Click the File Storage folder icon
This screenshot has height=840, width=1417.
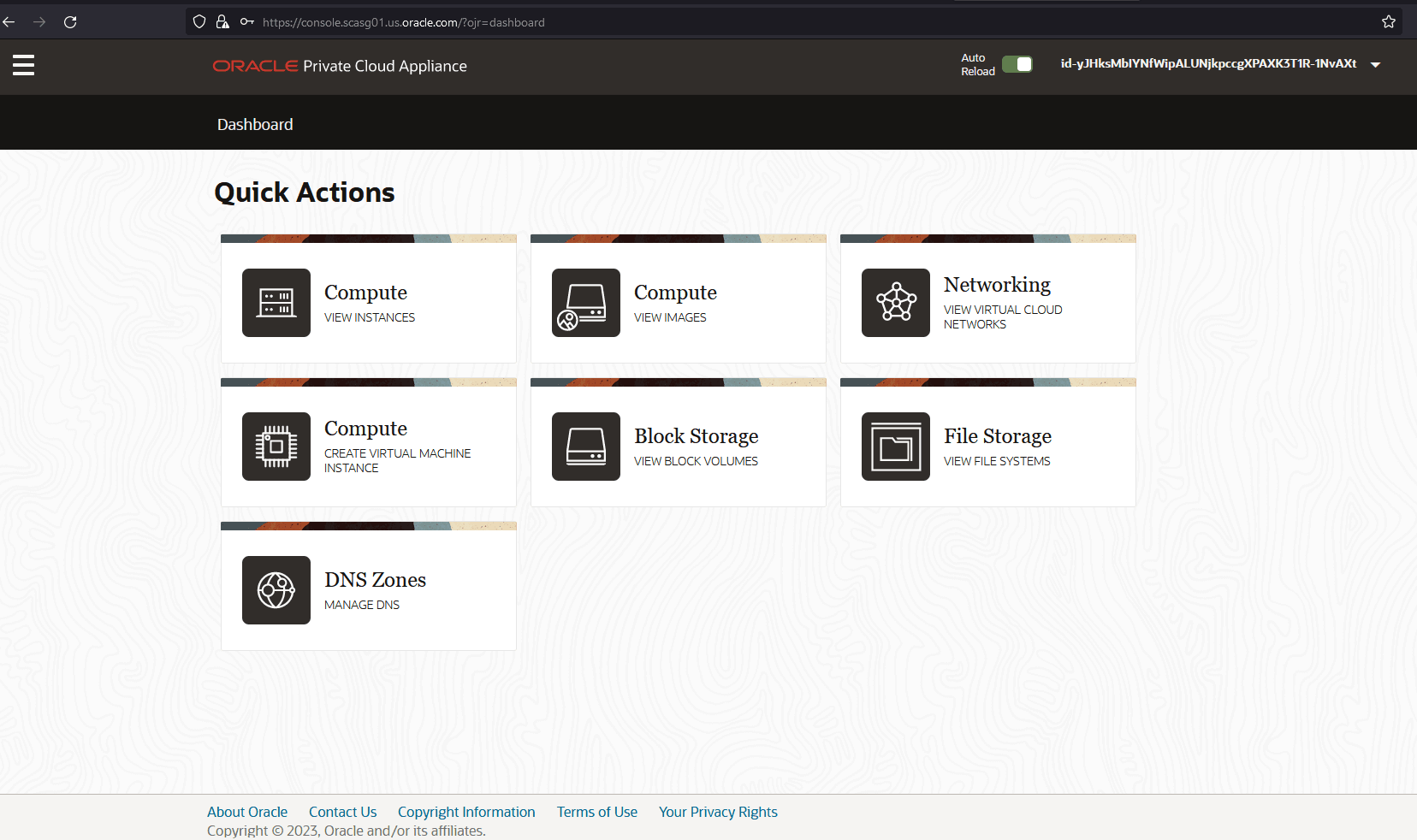coord(896,447)
